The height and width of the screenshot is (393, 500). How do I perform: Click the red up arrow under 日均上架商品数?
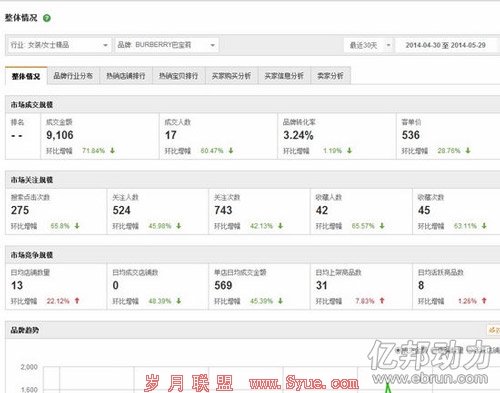tap(382, 301)
